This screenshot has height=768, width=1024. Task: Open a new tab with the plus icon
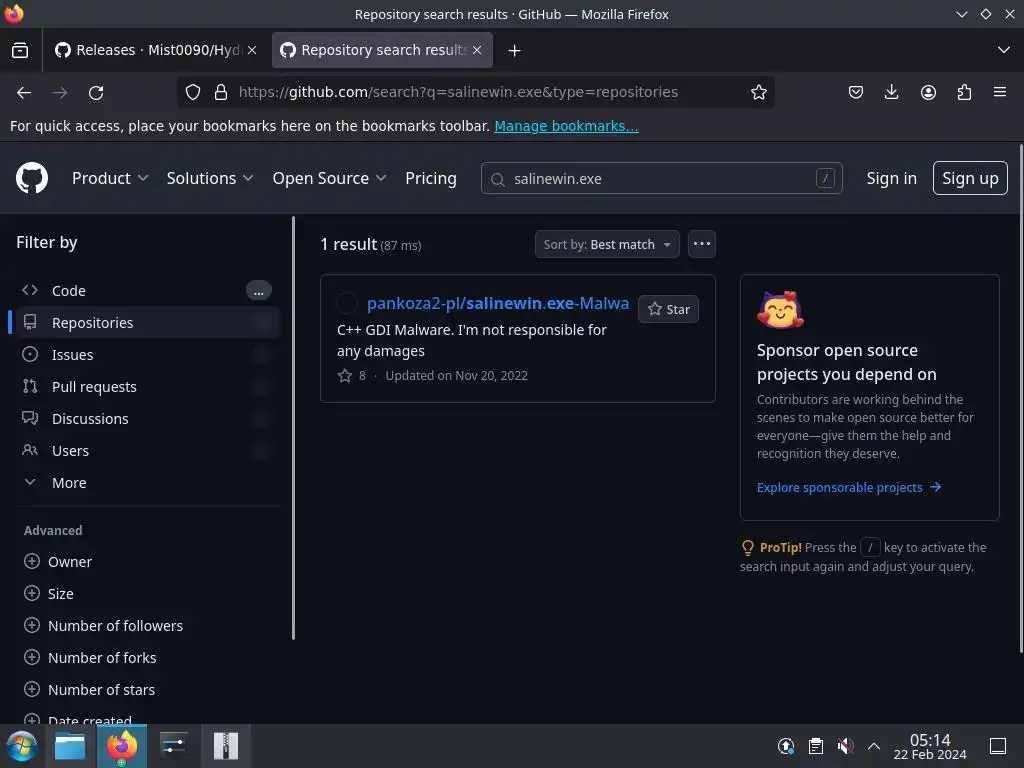click(515, 50)
